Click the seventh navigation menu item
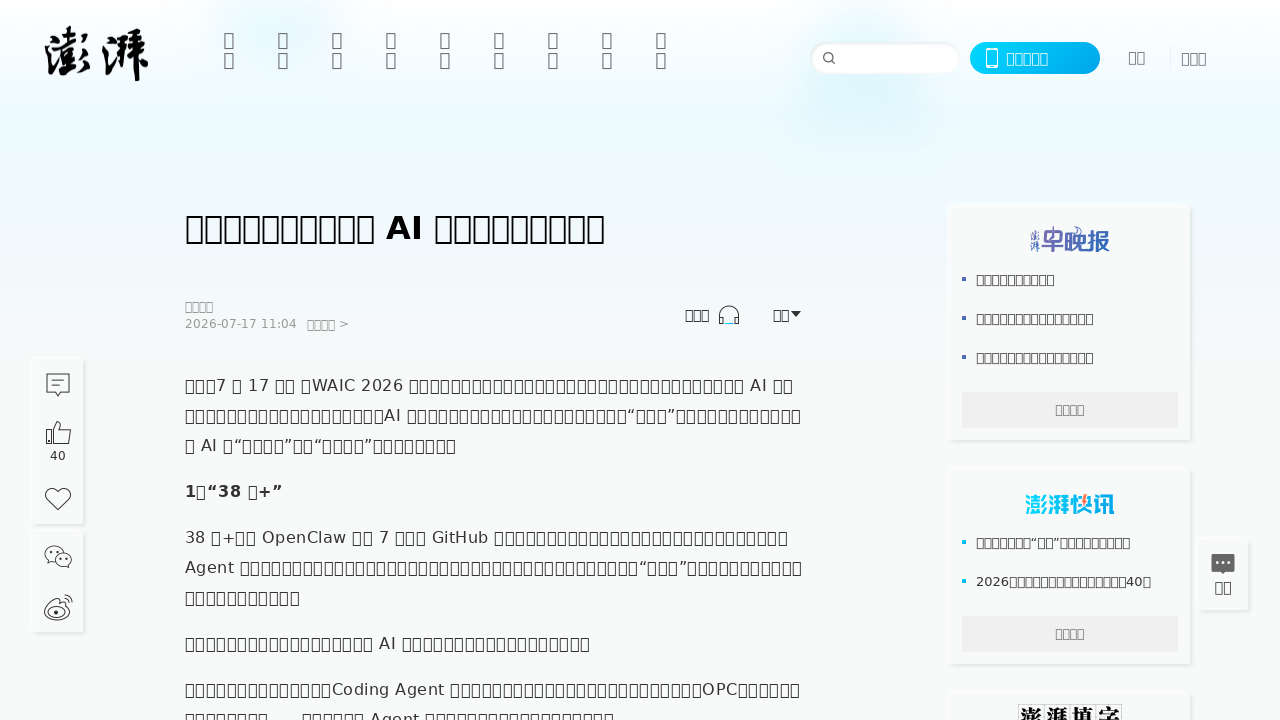 (x=553, y=50)
